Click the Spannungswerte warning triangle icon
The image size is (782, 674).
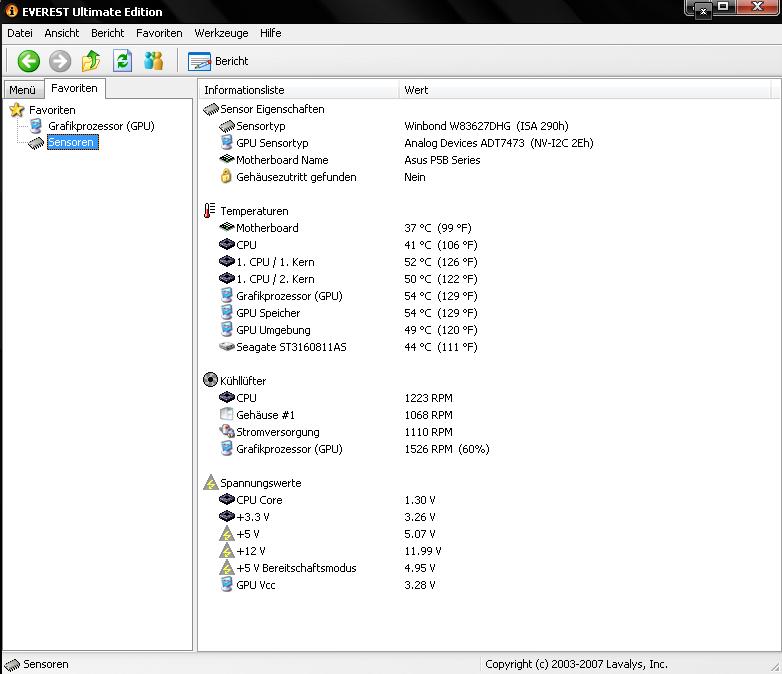pyautogui.click(x=211, y=482)
